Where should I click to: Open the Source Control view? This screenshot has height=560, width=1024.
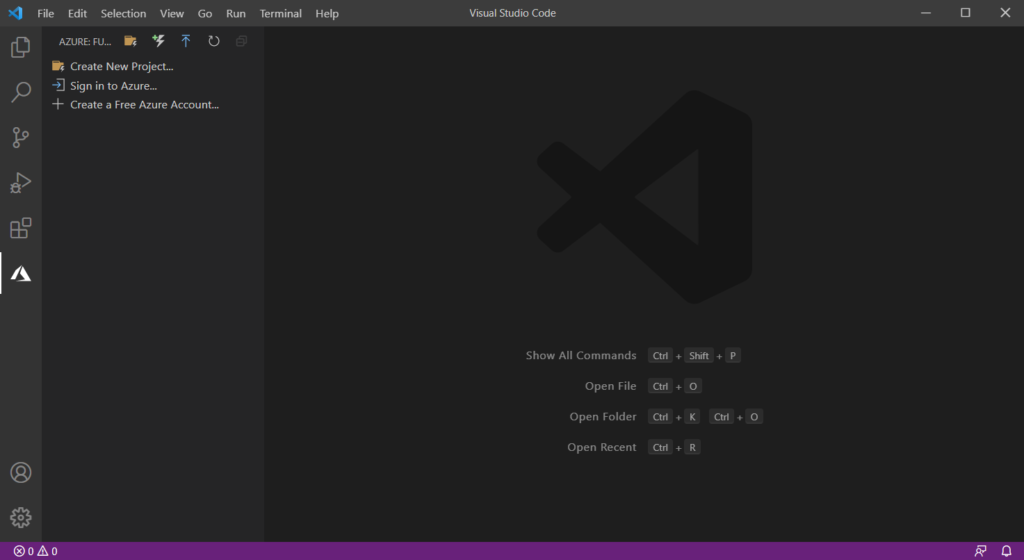click(20, 137)
